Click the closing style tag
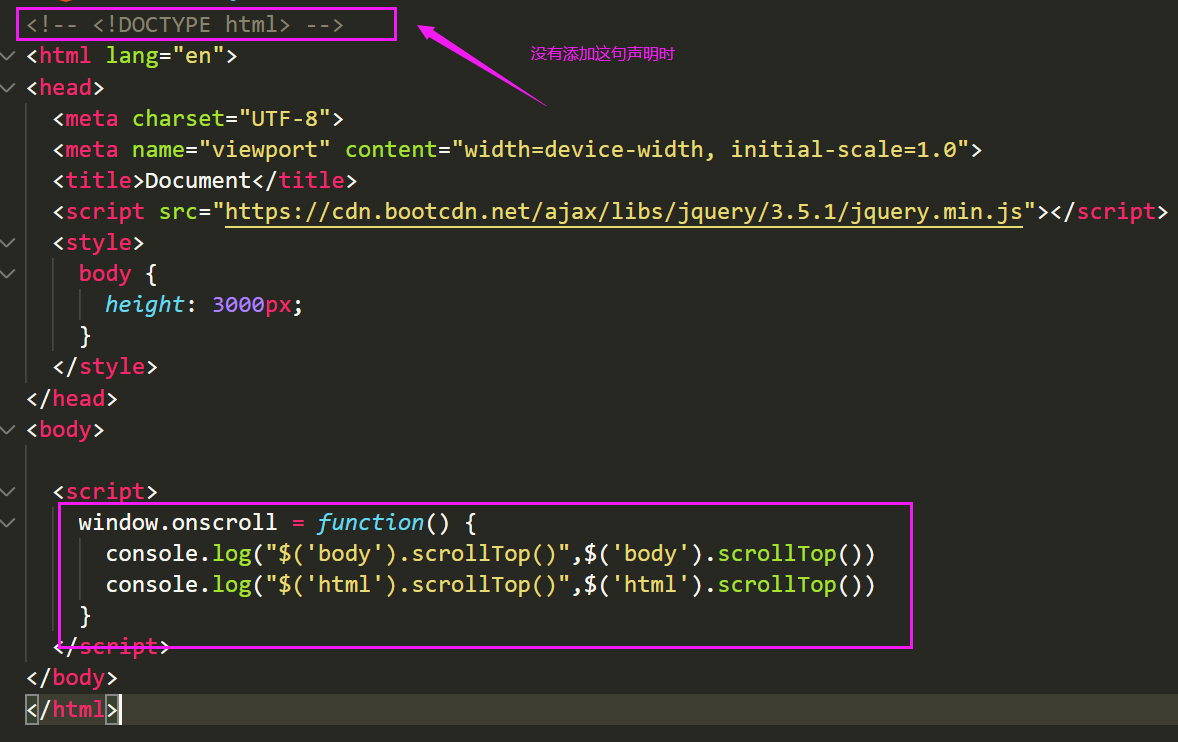1178x742 pixels. coord(105,366)
